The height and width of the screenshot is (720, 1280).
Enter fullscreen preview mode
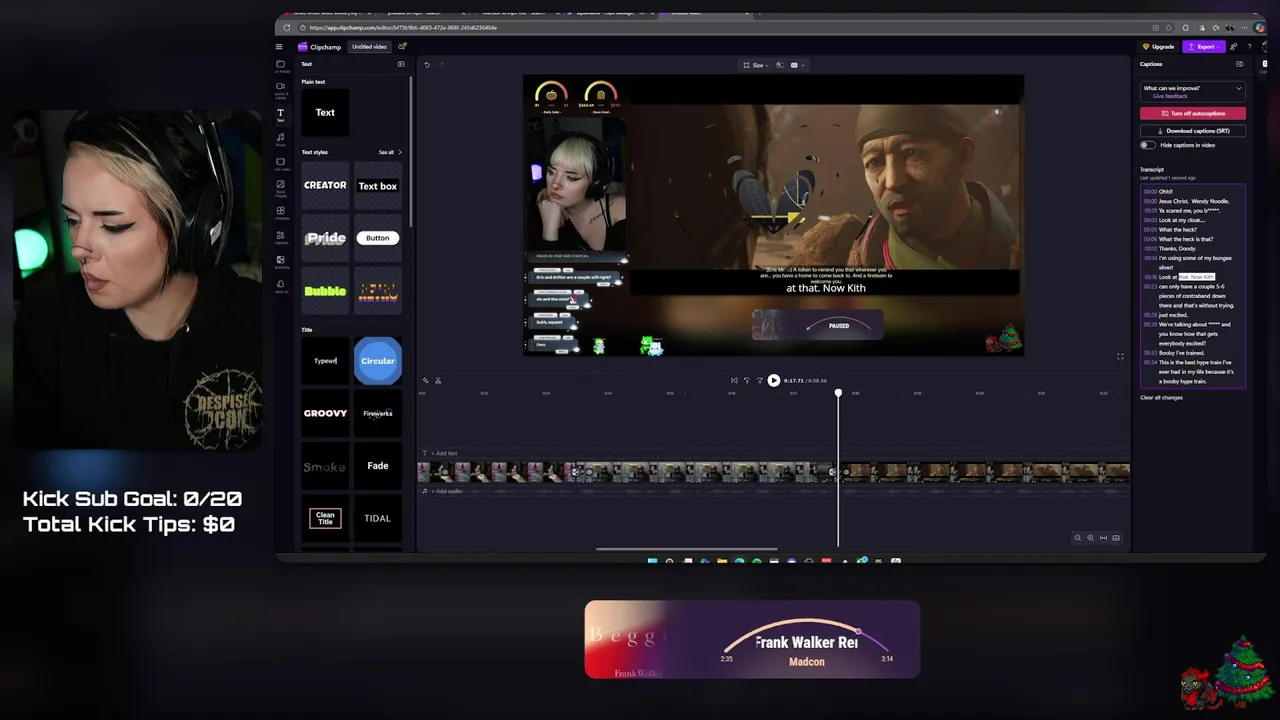tap(1120, 356)
